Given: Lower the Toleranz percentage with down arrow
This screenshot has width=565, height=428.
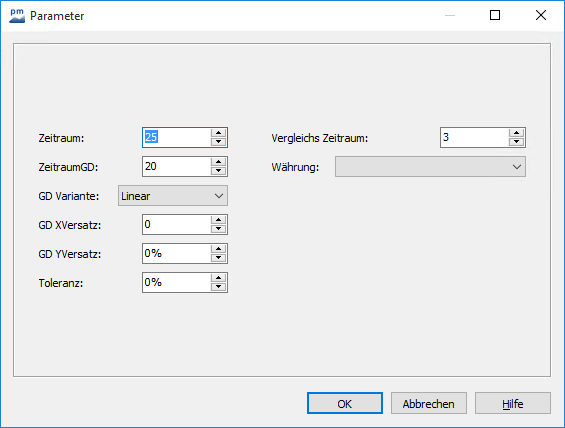Looking at the screenshot, I should 218,287.
